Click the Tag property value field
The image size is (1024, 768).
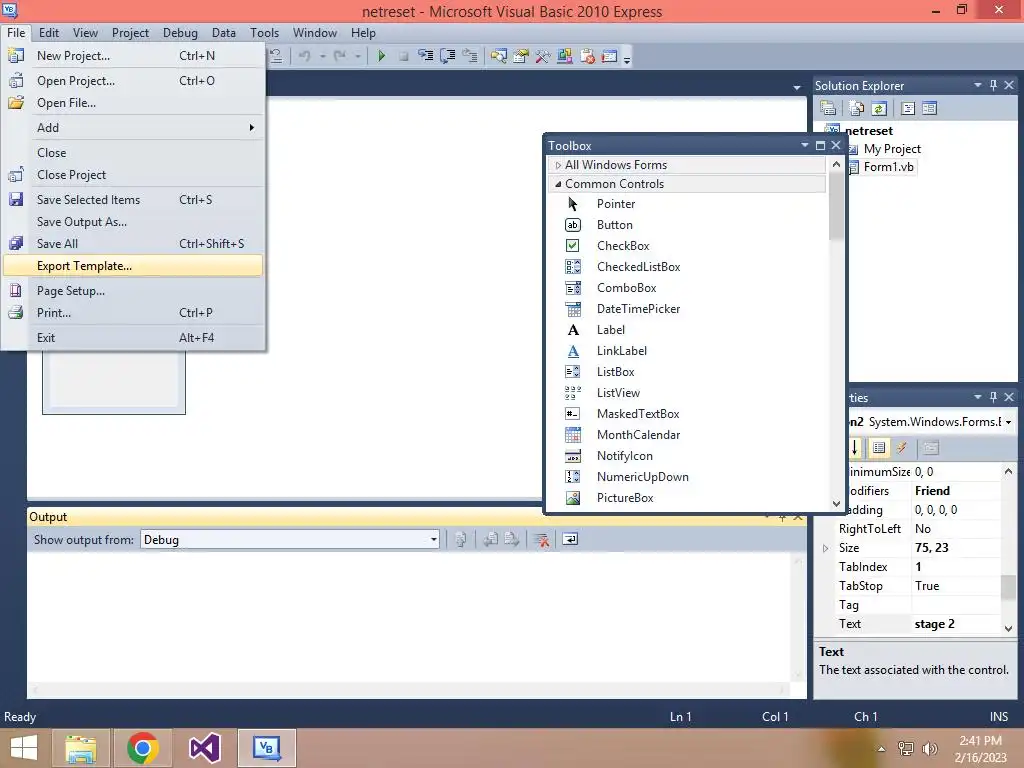[x=956, y=605]
